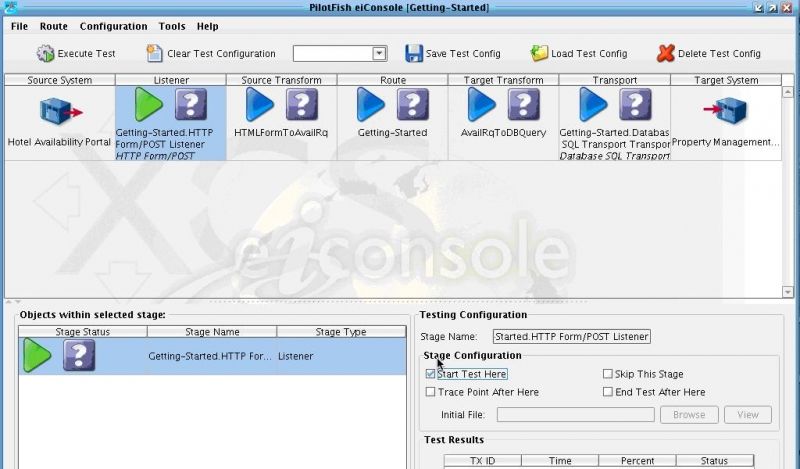Click the Delete Test Config red X icon

(x=666, y=53)
